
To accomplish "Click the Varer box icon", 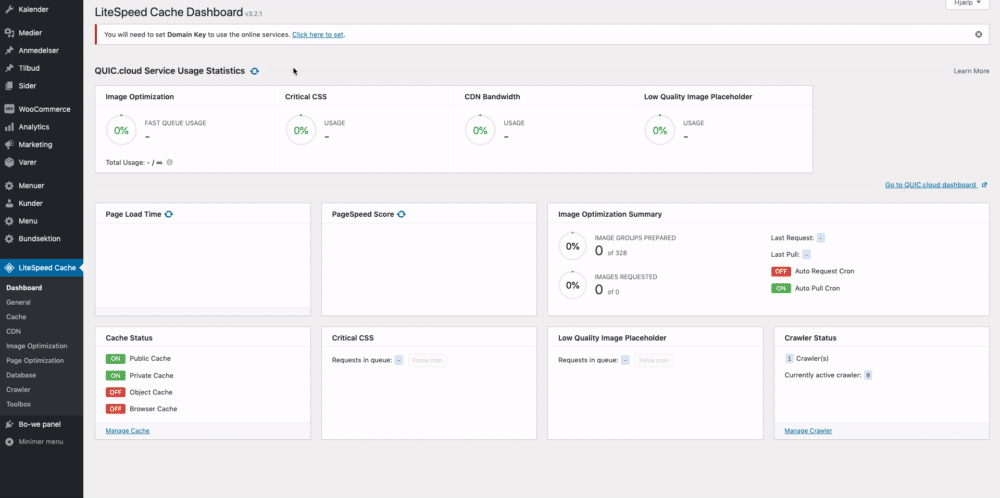I will tap(9, 163).
